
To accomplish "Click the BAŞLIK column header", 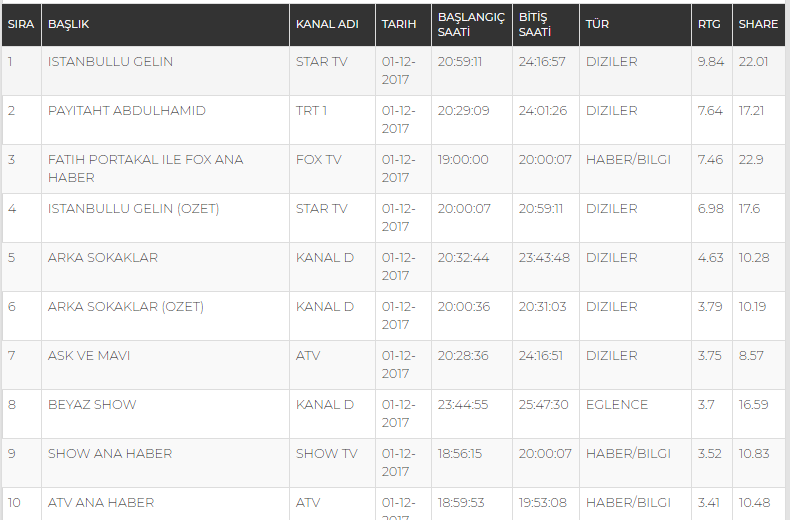I will pos(69,24).
